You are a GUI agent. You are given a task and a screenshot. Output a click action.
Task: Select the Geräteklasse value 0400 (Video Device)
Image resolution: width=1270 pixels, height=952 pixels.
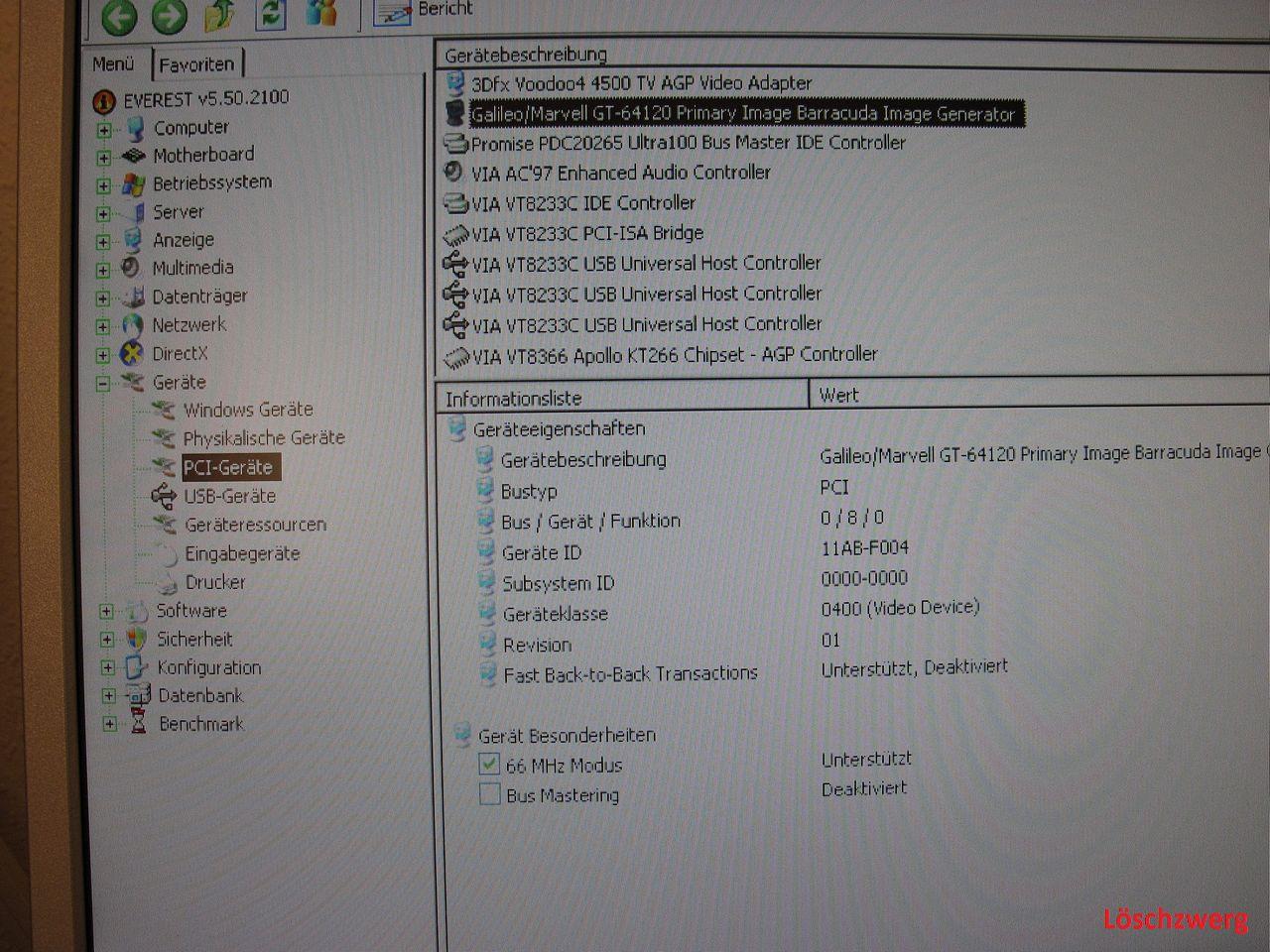click(900, 608)
